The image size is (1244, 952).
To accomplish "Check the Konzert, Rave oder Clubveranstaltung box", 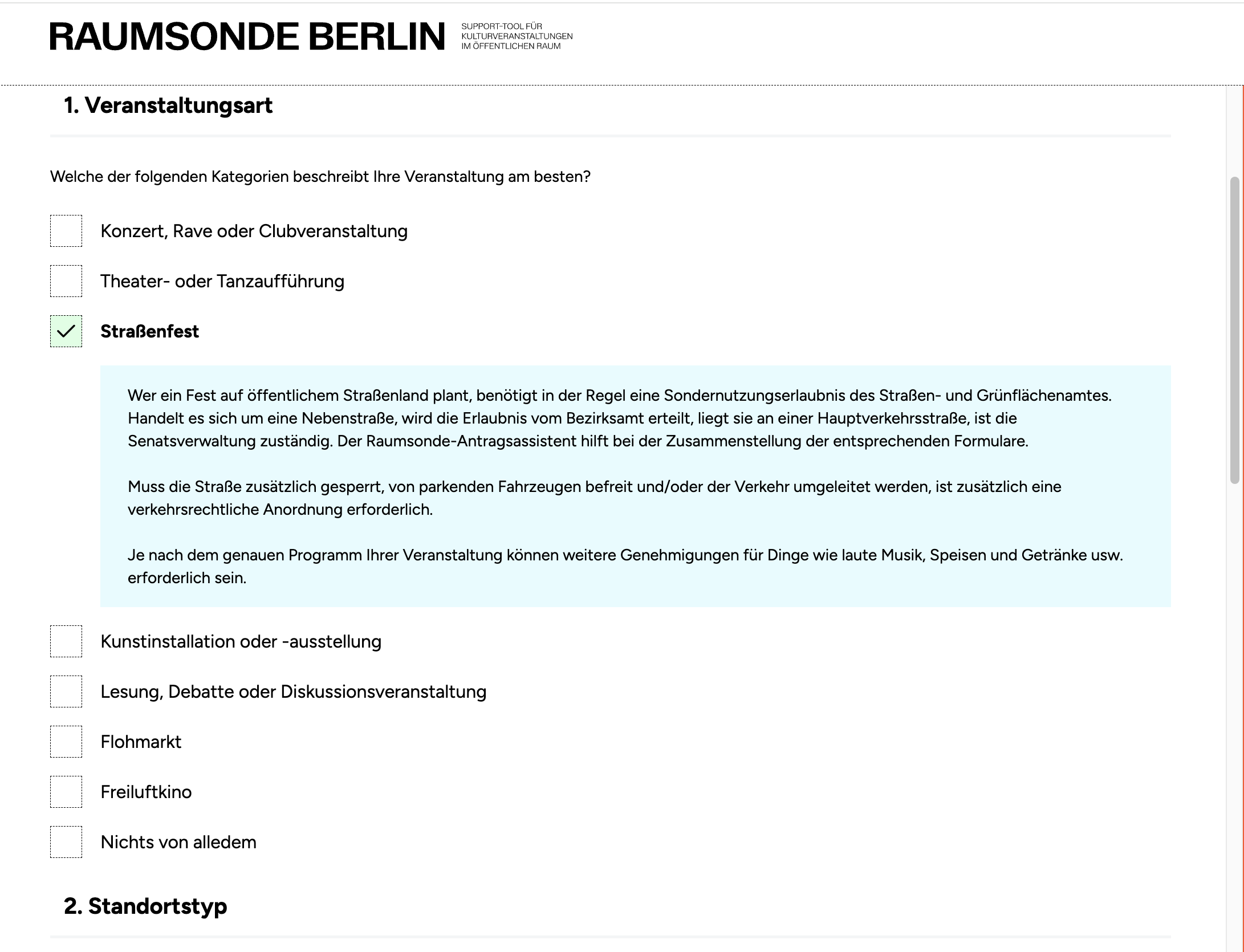I will pyautogui.click(x=66, y=231).
